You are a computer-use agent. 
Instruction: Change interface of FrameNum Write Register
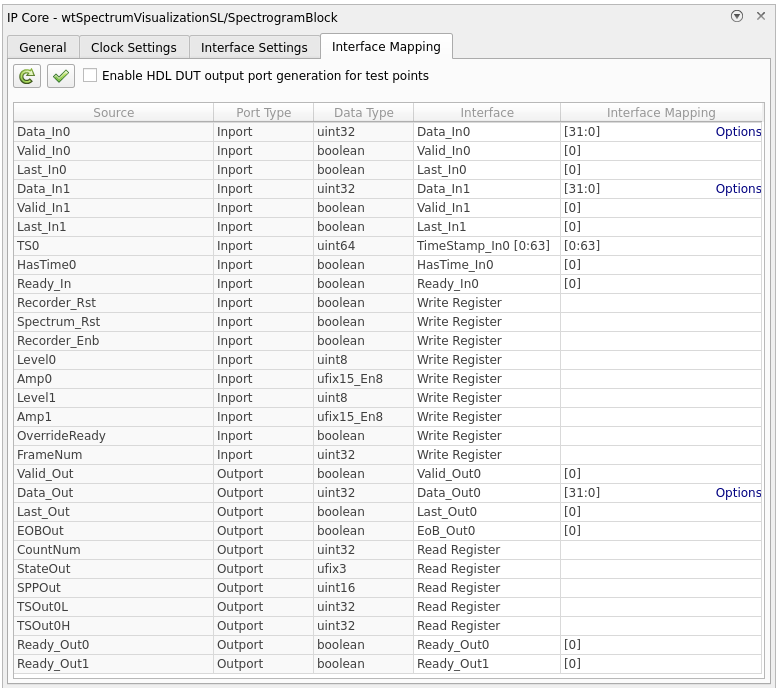[x=486, y=455]
